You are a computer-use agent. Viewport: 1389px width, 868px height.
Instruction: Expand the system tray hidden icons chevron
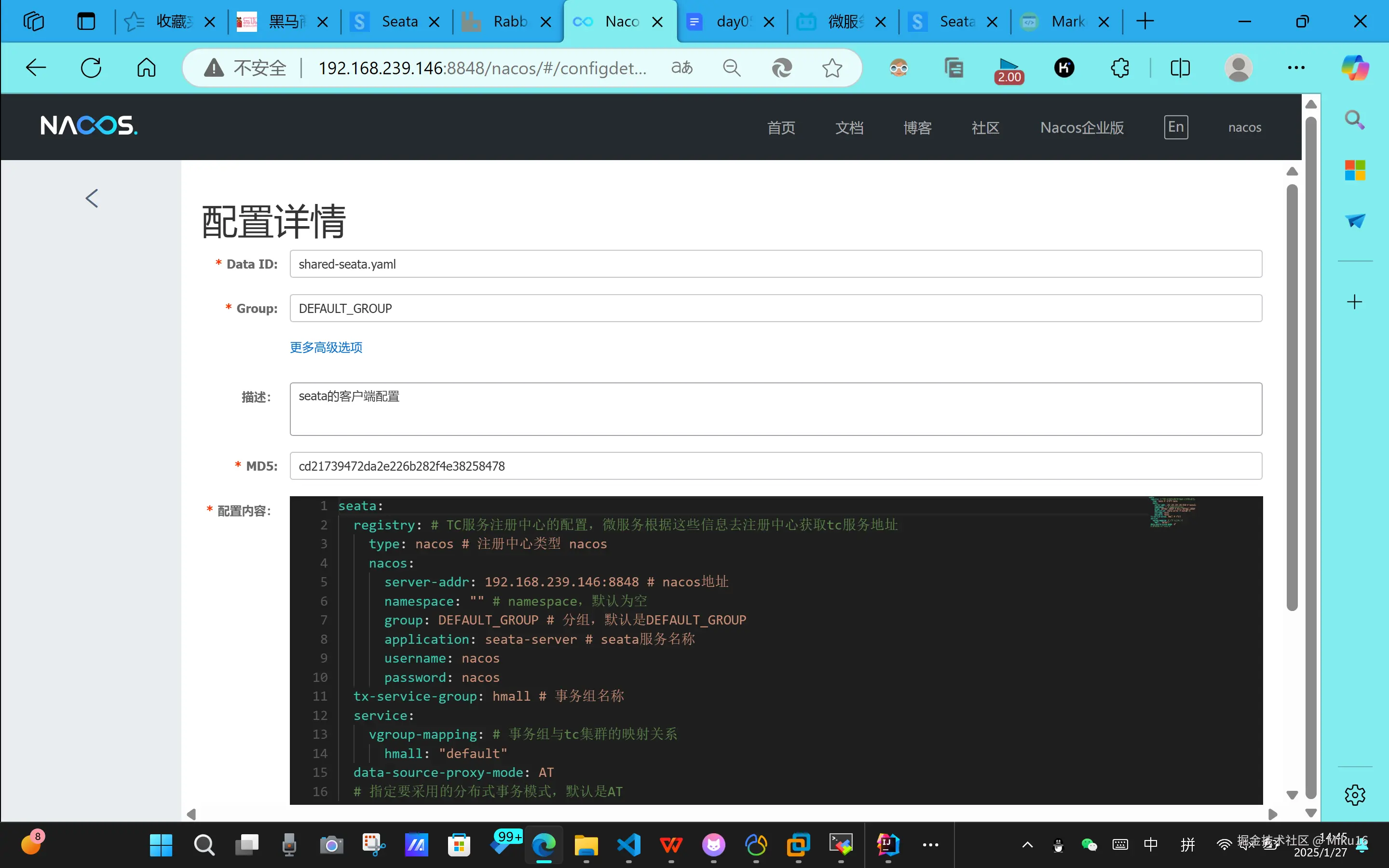(x=1027, y=844)
